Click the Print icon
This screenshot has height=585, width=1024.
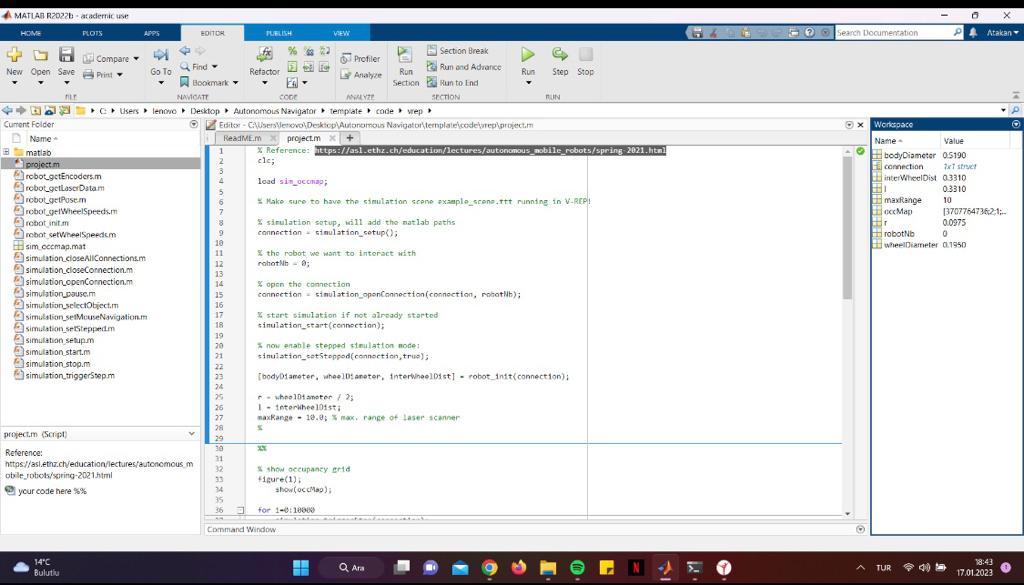point(89,75)
